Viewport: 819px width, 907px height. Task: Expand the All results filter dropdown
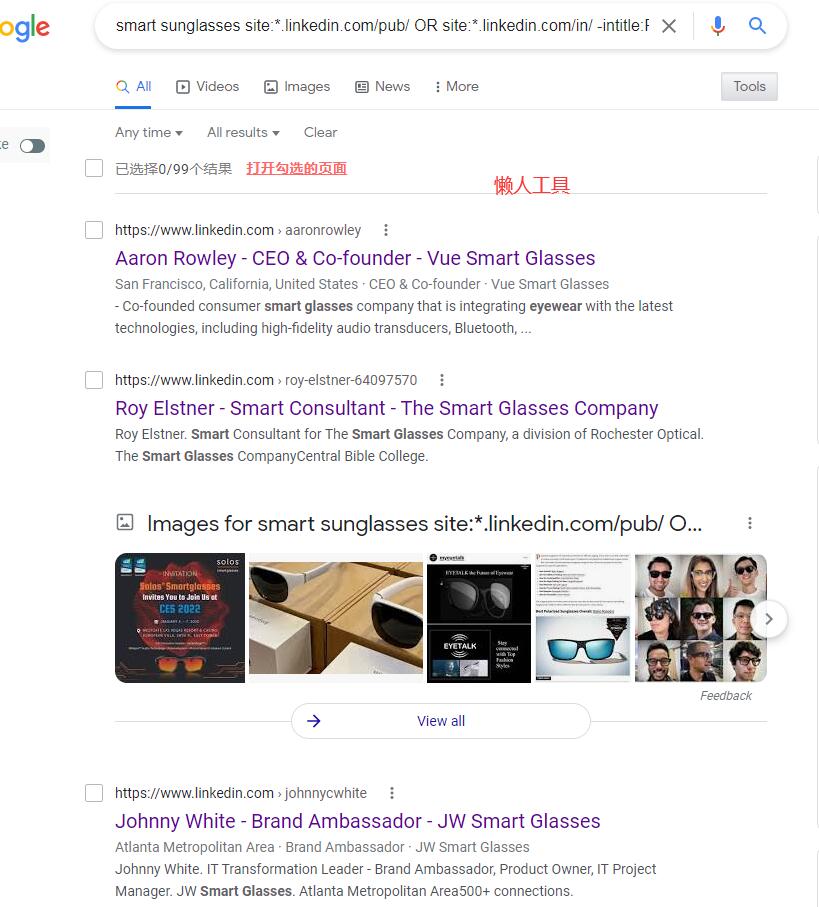point(243,132)
